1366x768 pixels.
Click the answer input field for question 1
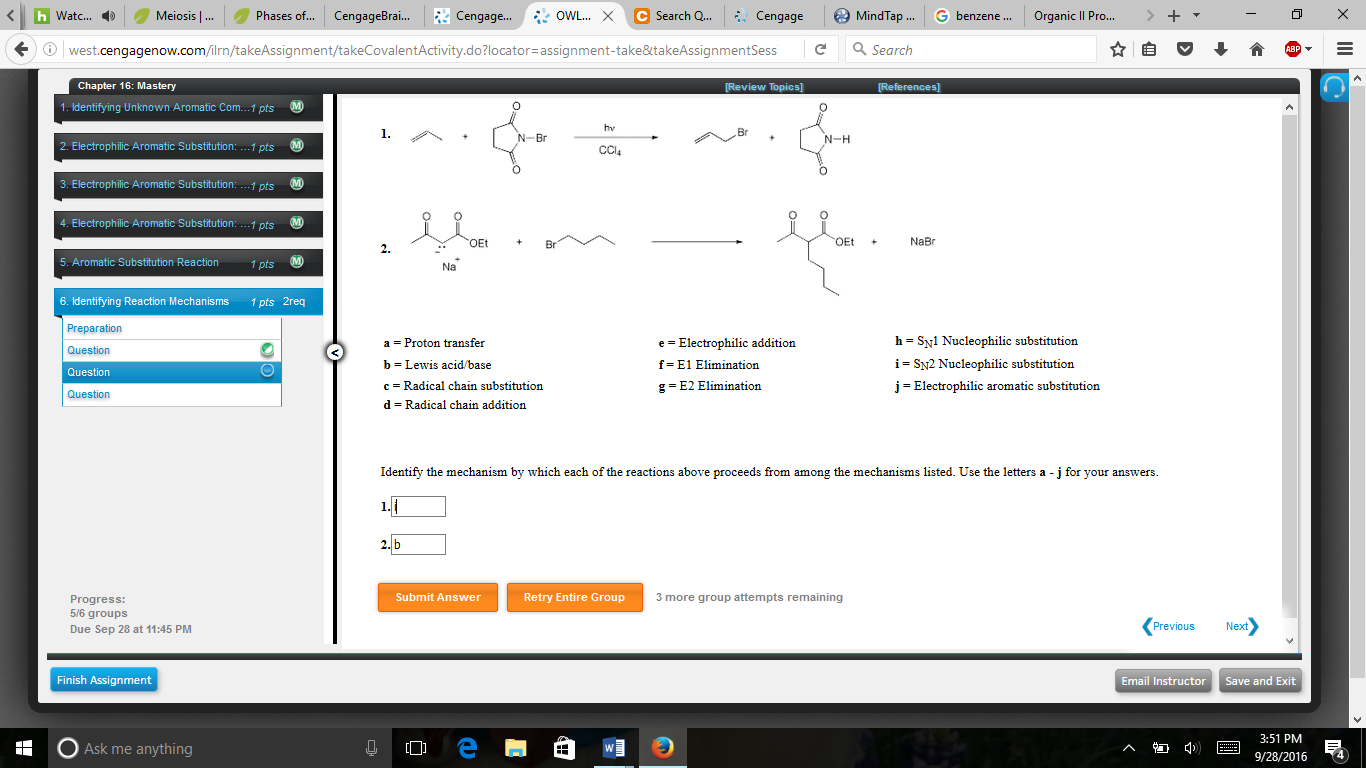417,506
